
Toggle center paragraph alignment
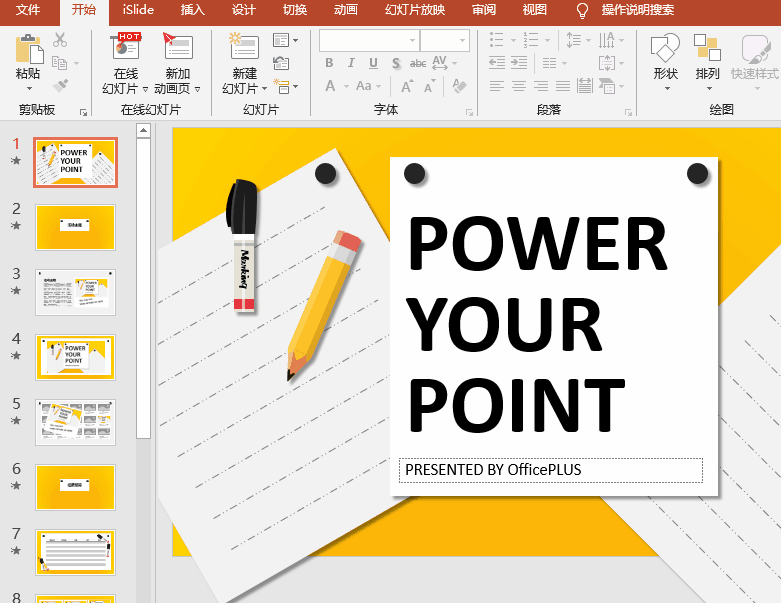click(x=519, y=86)
